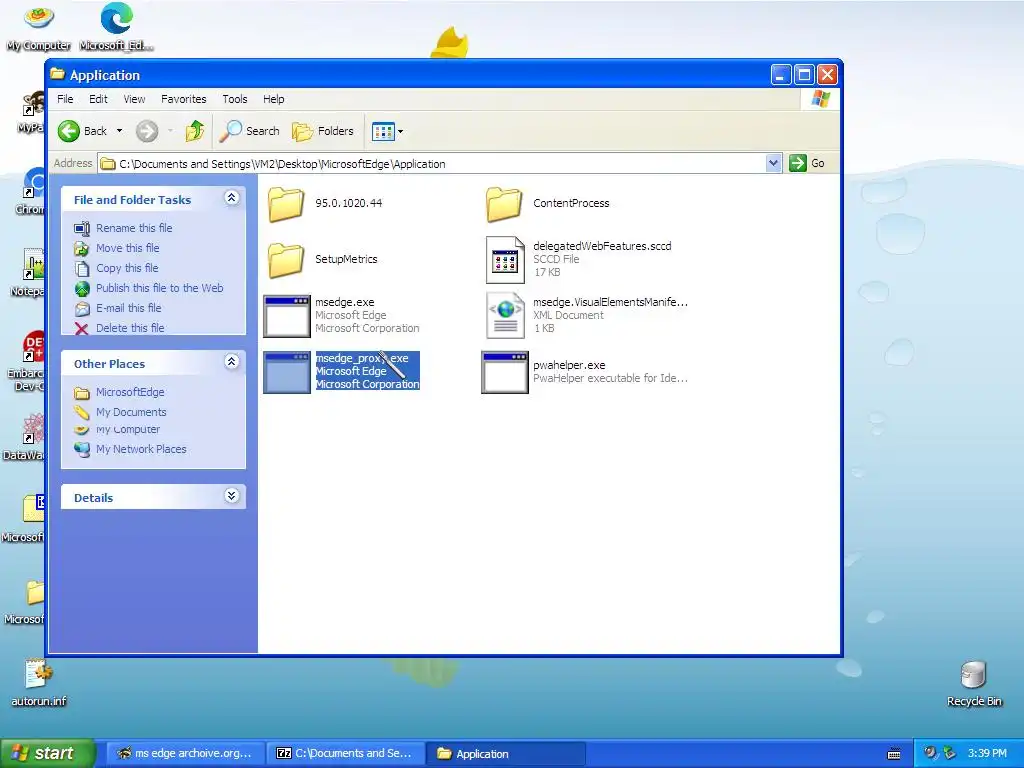The height and width of the screenshot is (768, 1024).
Task: Select the msedge_proxy.exe icon
Action: click(287, 372)
